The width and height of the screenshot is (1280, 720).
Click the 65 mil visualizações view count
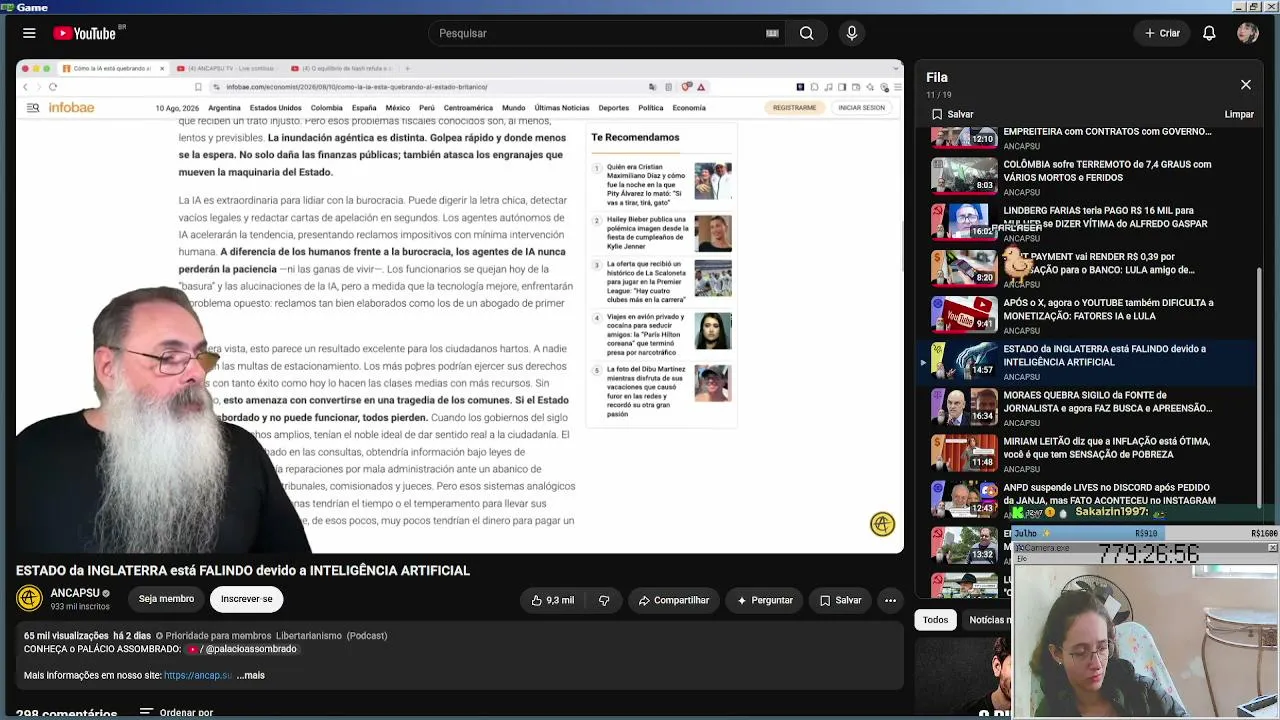66,635
